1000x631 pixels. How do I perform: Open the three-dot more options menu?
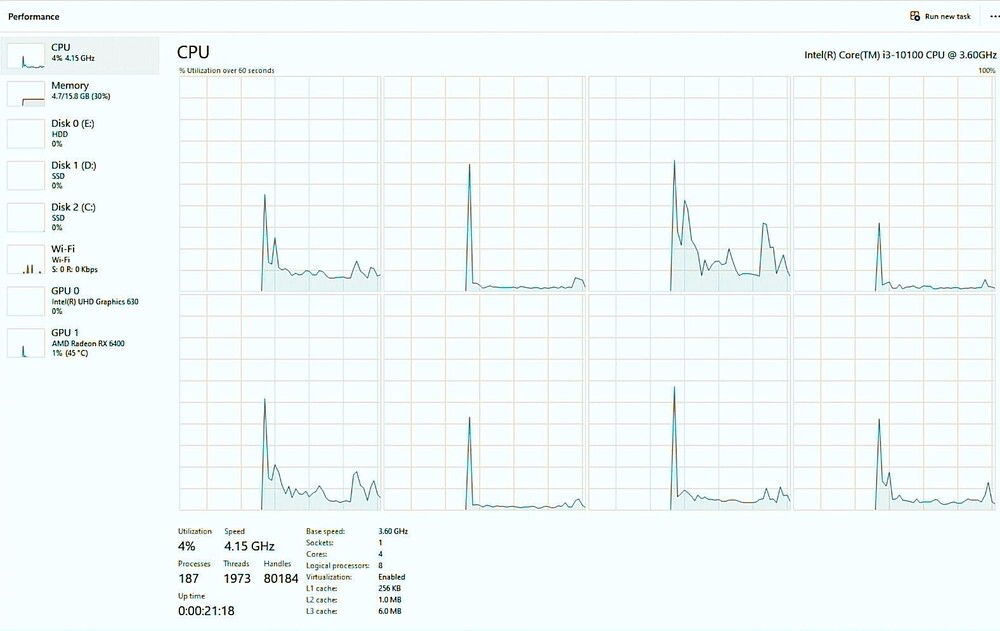[x=992, y=16]
